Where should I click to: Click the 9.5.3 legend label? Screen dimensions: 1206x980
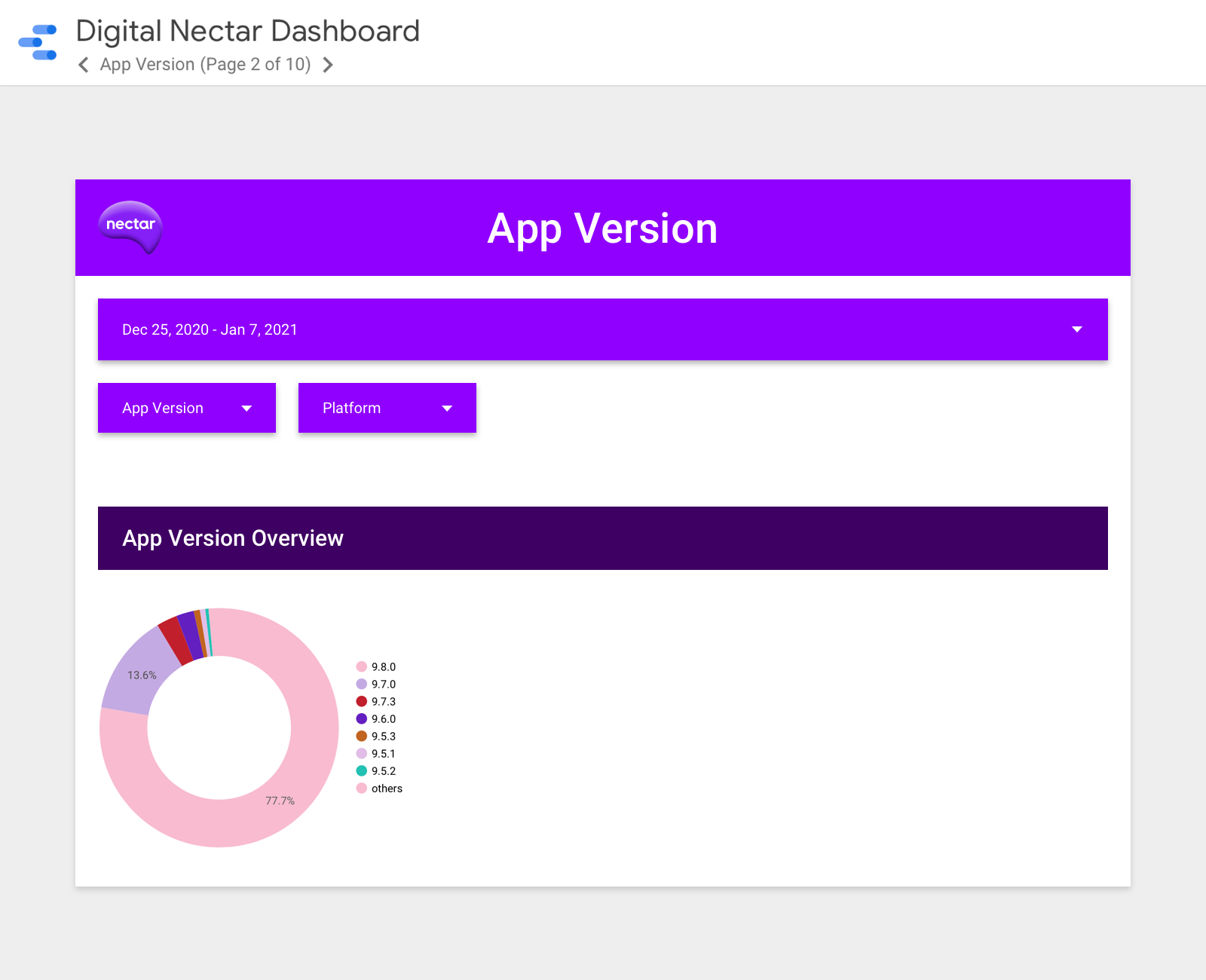pos(384,737)
